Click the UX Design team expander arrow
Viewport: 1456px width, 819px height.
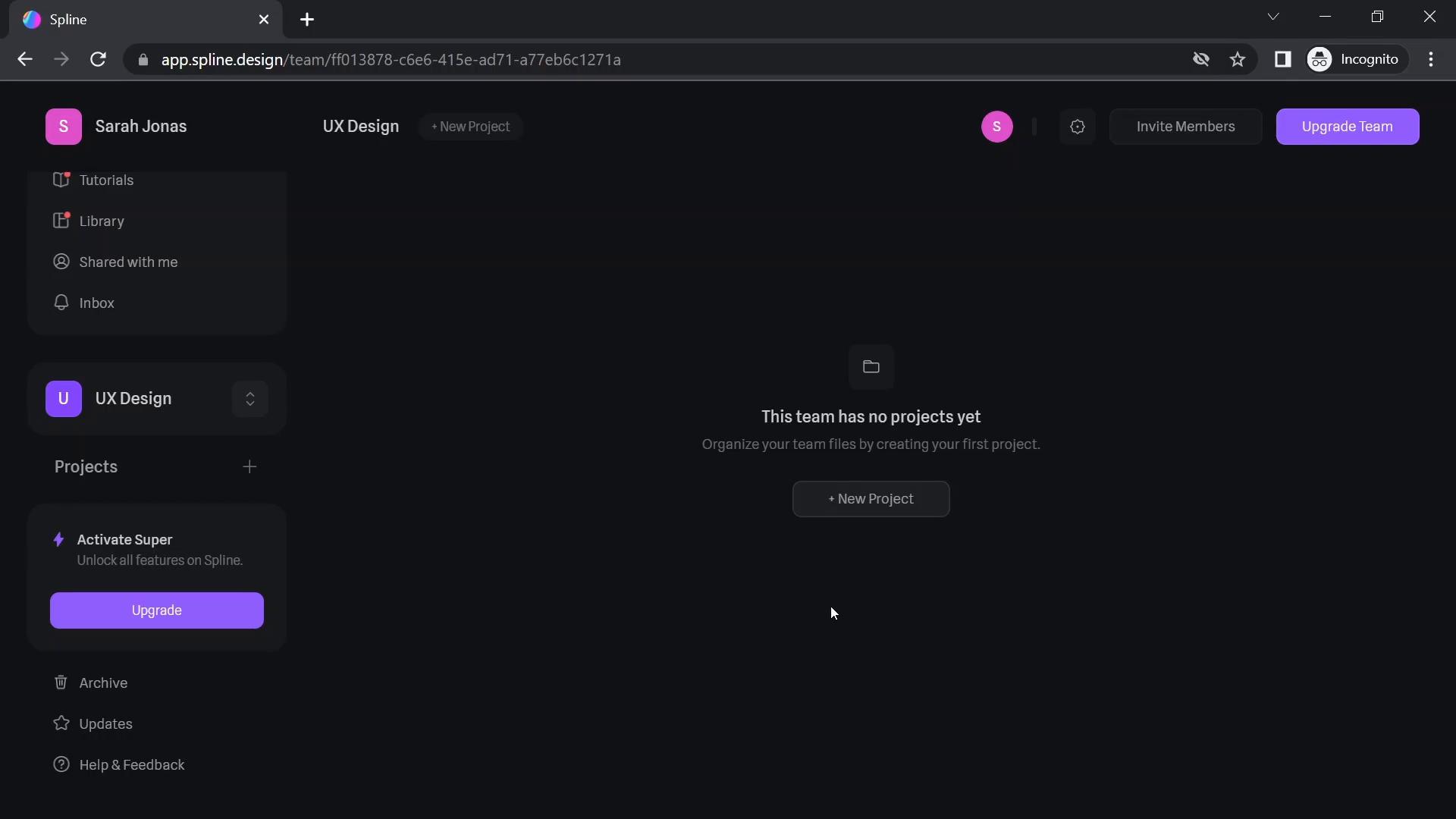pos(250,398)
